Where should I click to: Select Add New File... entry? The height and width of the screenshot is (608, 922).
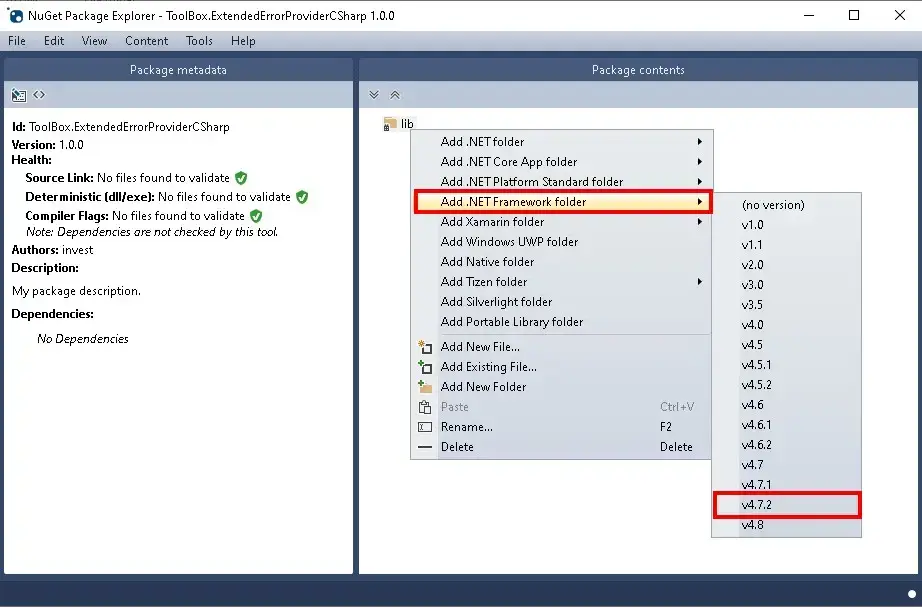(x=562, y=347)
